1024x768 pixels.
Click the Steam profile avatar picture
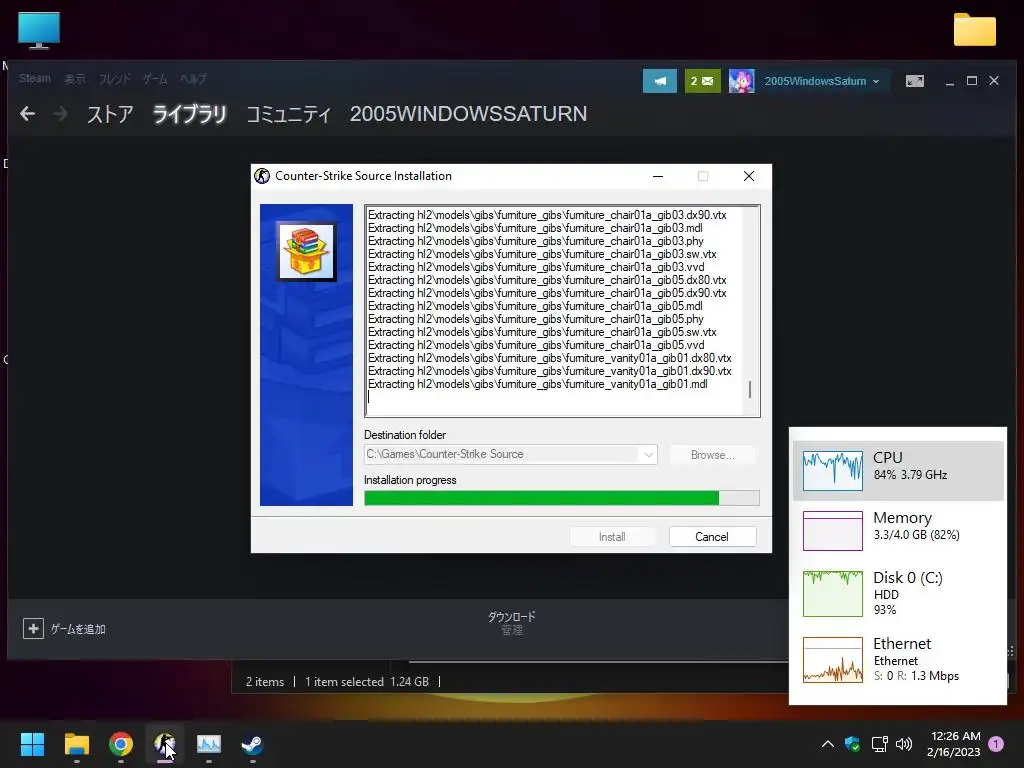[741, 81]
